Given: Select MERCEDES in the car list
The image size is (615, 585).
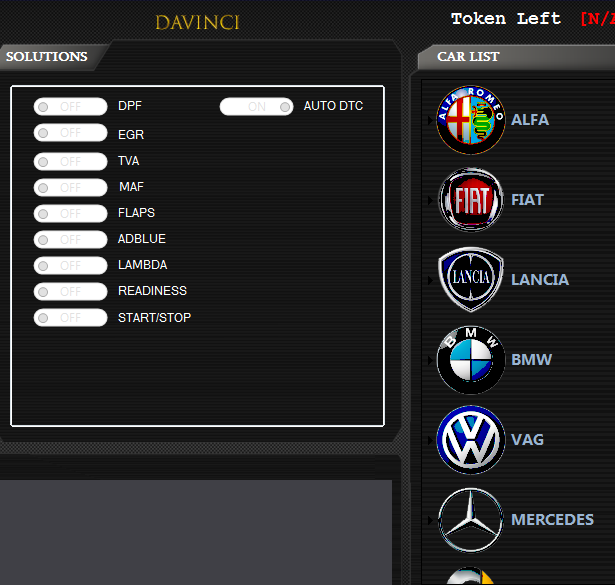Looking at the screenshot, I should (553, 520).
